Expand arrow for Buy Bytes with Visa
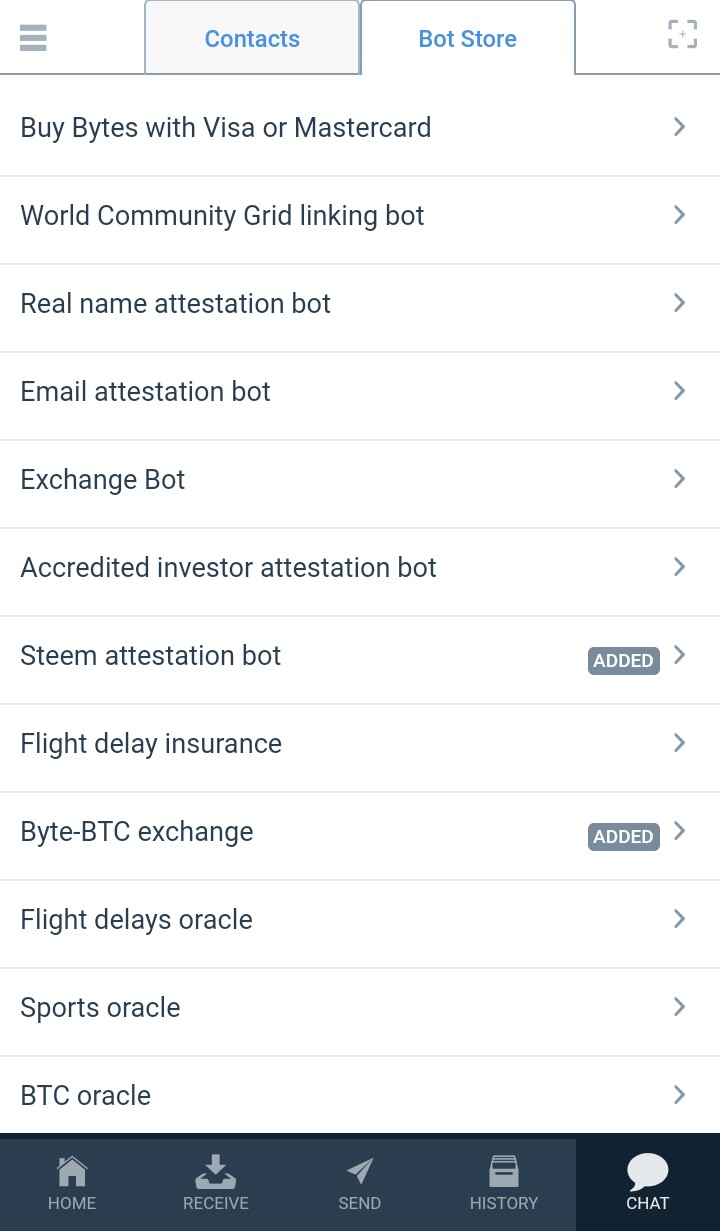The image size is (720, 1231). click(679, 127)
